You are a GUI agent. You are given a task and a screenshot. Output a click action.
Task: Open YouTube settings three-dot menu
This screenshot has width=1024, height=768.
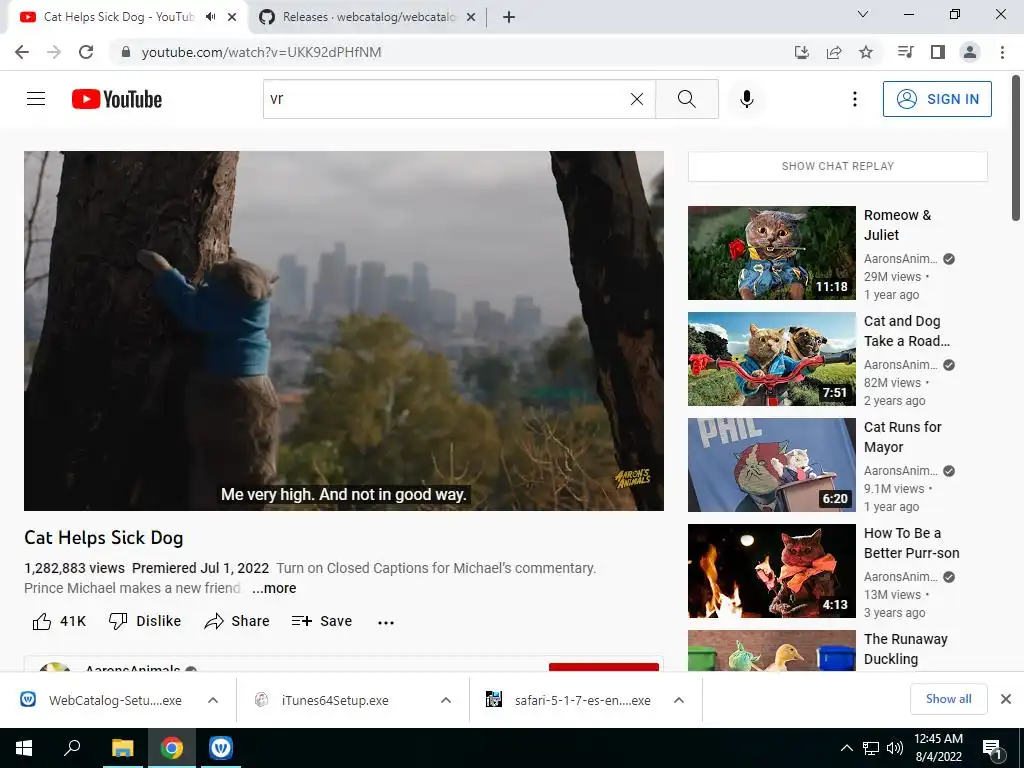(x=854, y=99)
